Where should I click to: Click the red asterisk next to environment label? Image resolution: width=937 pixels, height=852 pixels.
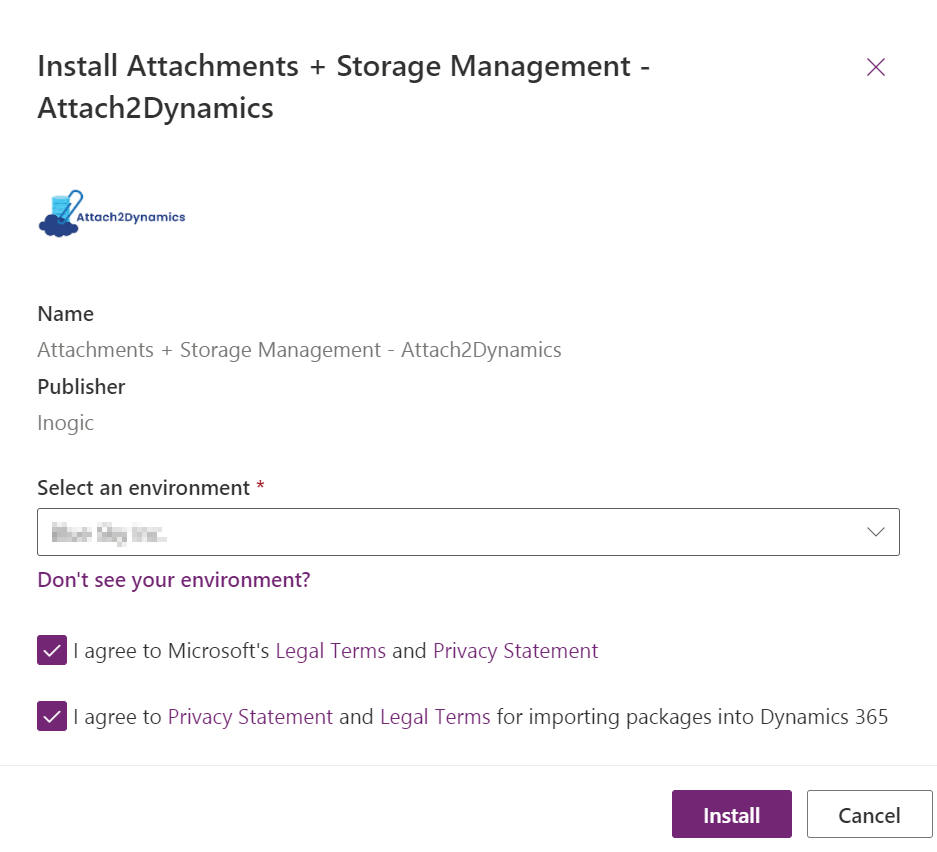(x=259, y=486)
